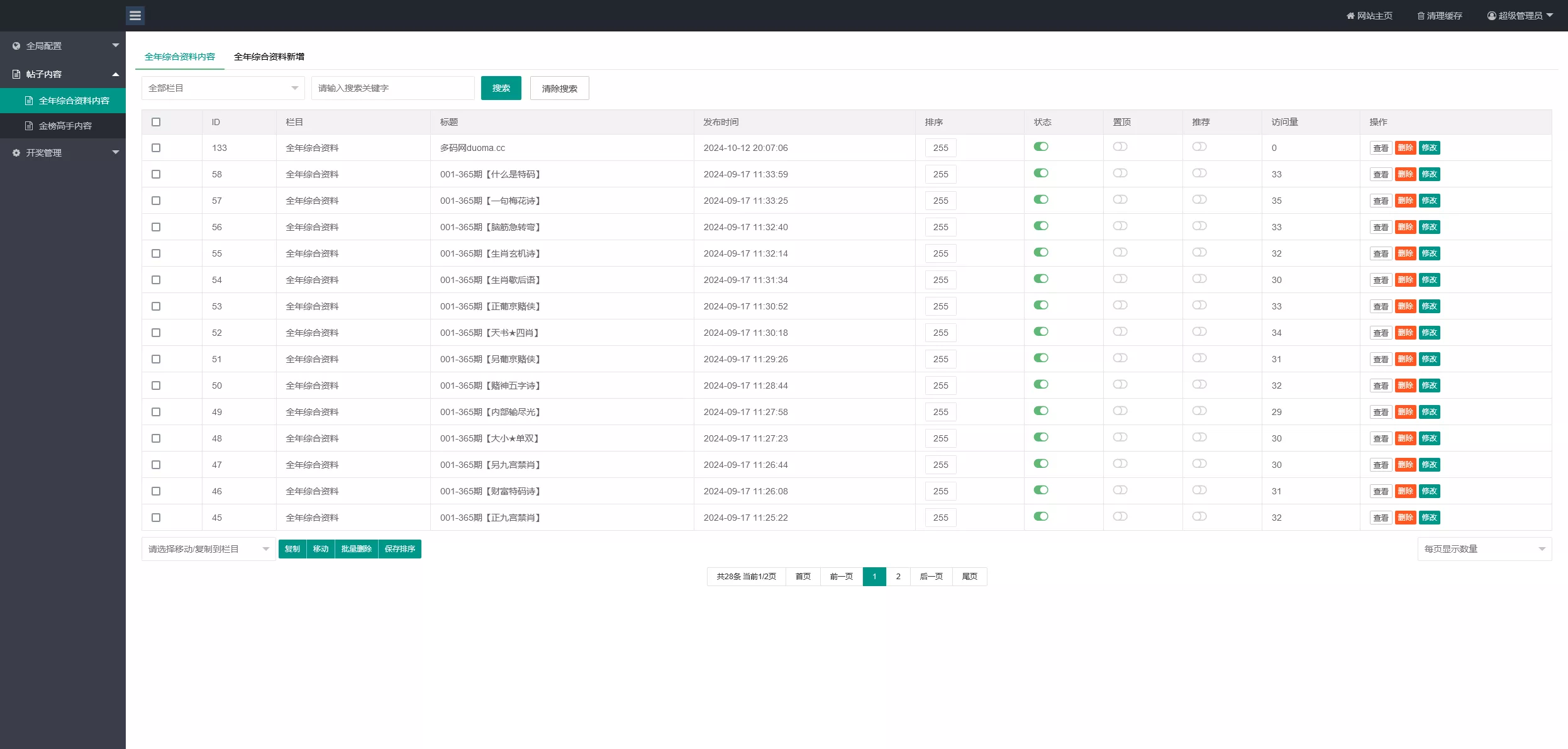Image resolution: width=1568 pixels, height=749 pixels.
Task: Click the document icon beside 金榜高手内容
Action: (x=29, y=126)
